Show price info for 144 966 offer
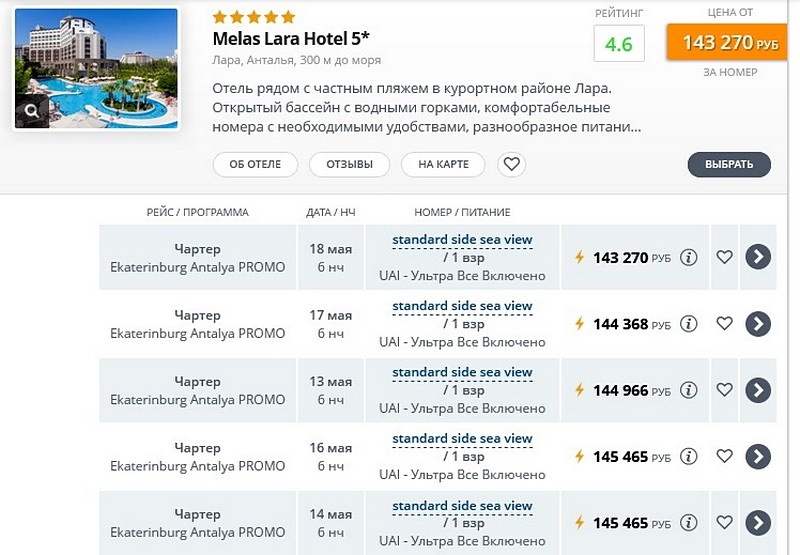 tap(689, 390)
